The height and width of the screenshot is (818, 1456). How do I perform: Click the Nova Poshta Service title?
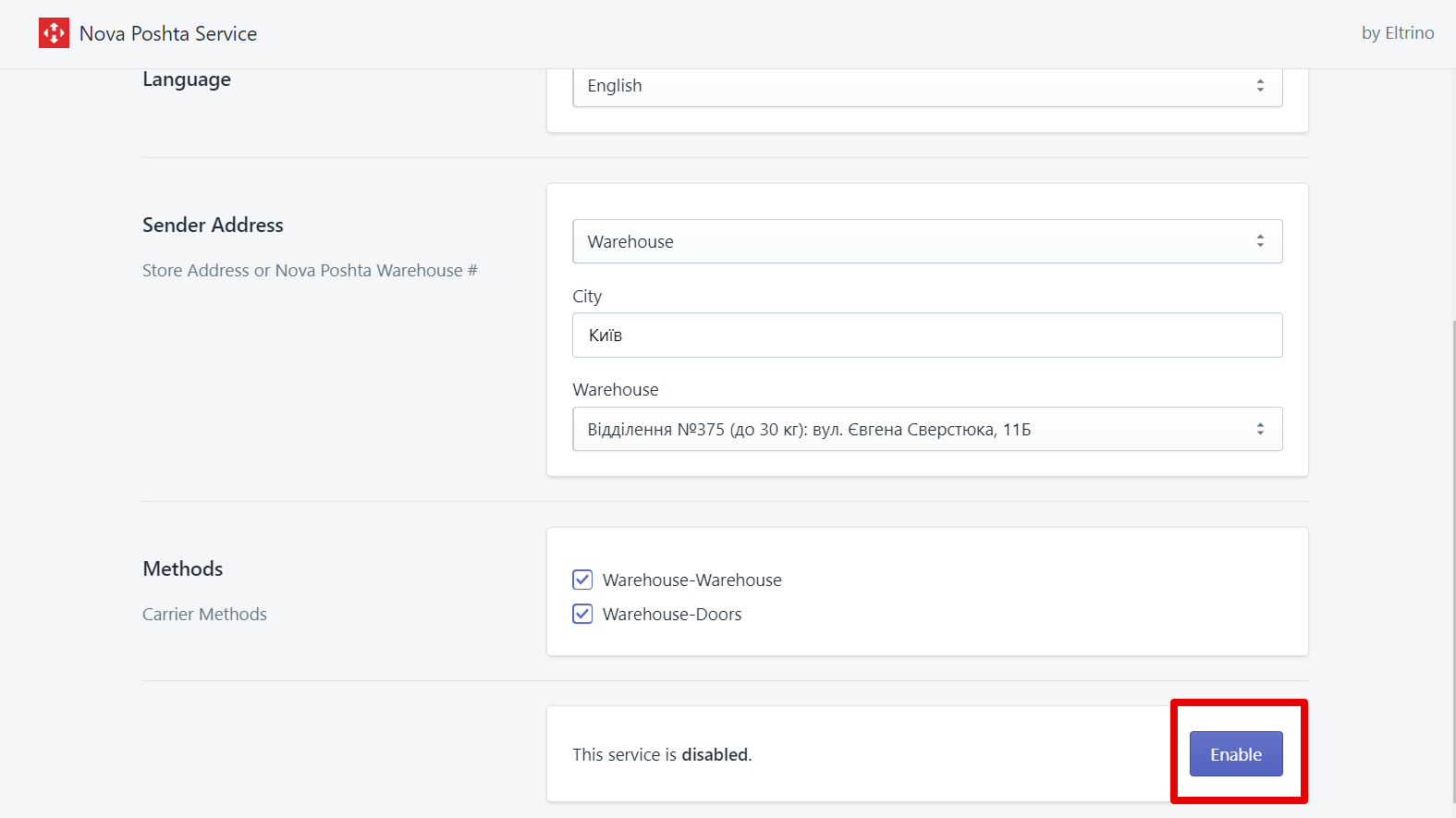pos(168,34)
